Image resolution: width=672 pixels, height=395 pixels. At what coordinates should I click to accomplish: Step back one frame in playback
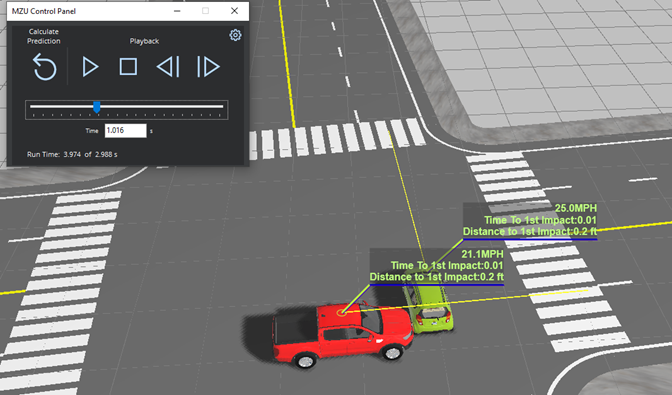click(x=168, y=67)
